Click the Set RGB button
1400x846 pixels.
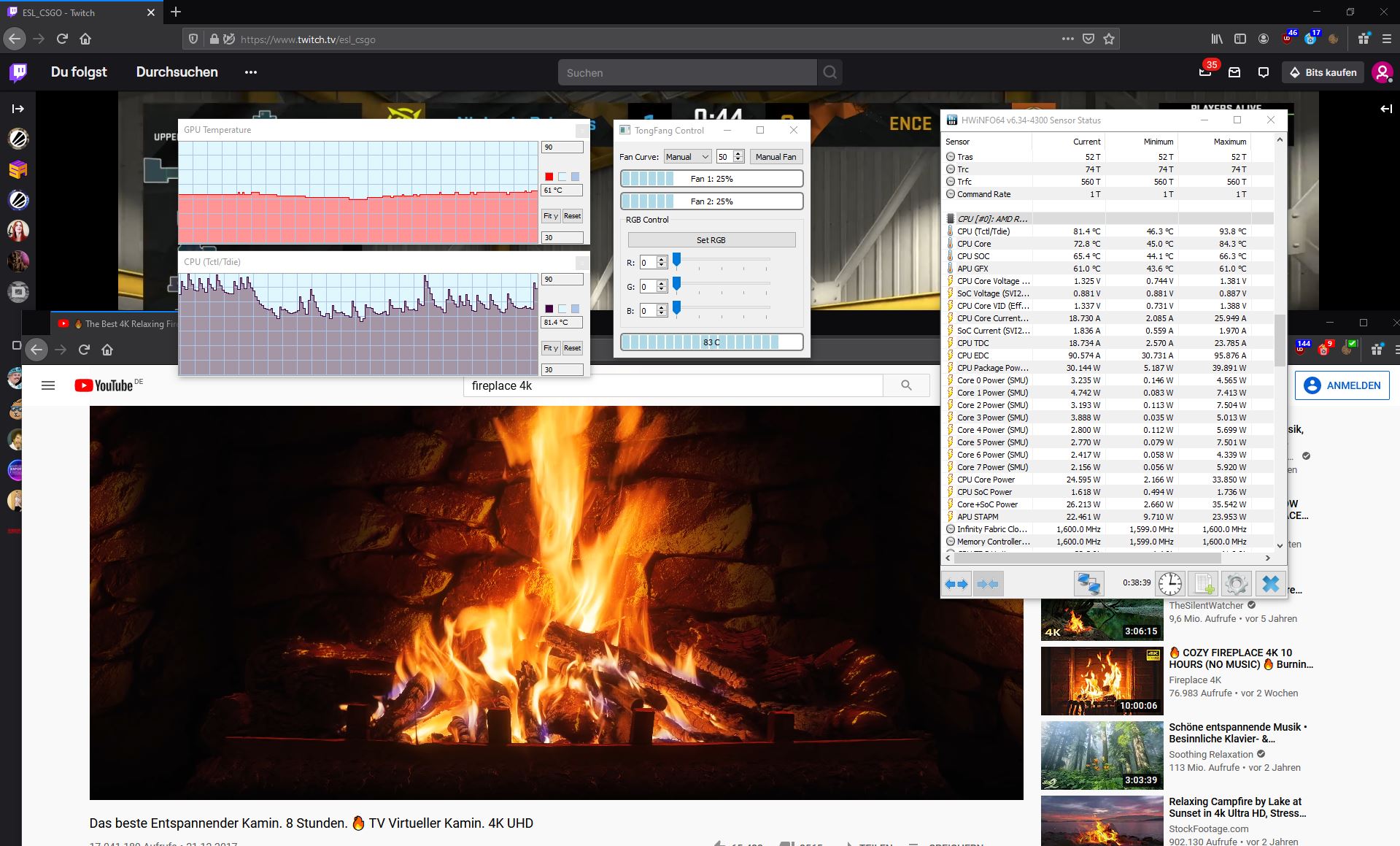[x=711, y=240]
